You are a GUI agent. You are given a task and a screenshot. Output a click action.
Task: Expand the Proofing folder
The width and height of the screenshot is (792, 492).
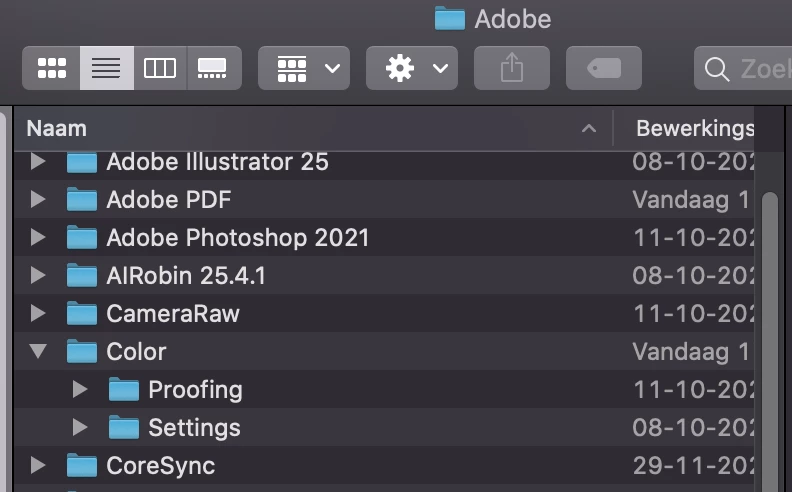click(81, 389)
